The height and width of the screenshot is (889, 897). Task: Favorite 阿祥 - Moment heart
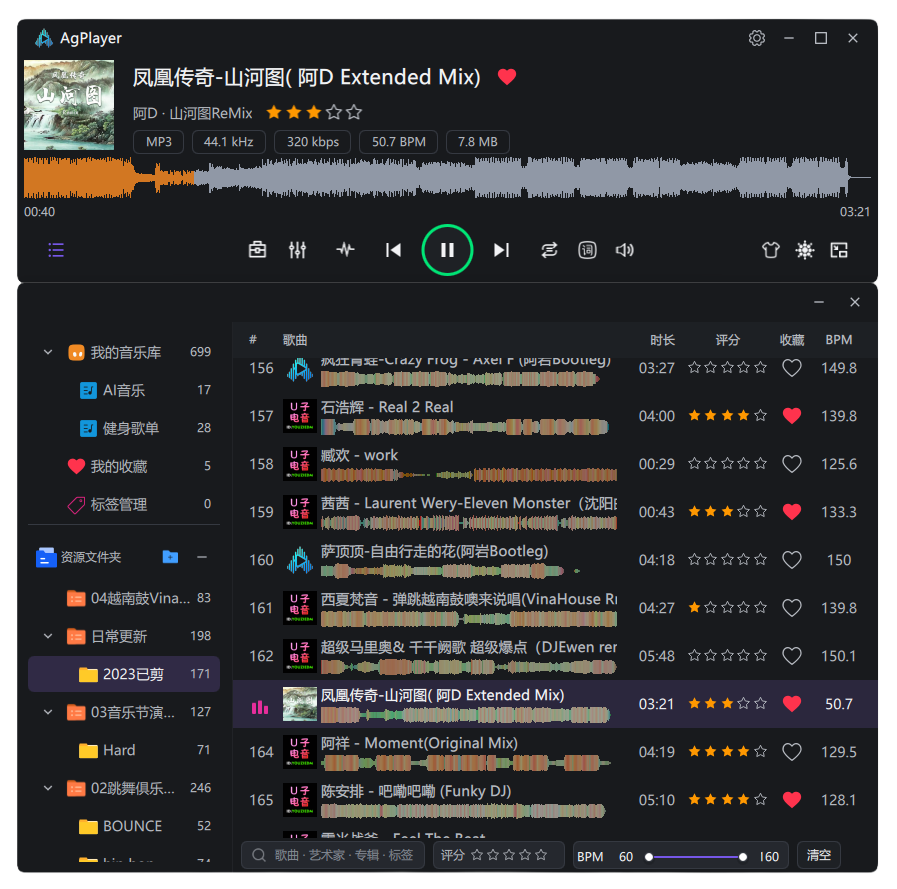point(792,752)
